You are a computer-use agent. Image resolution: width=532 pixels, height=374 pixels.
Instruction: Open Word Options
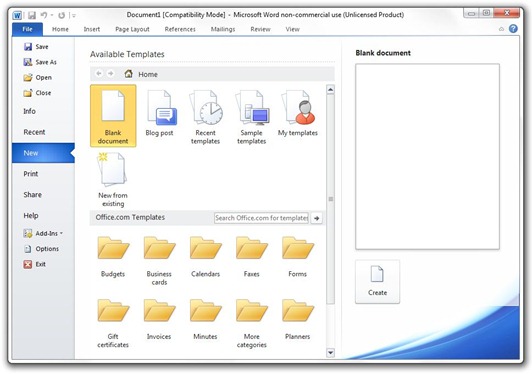[41, 249]
